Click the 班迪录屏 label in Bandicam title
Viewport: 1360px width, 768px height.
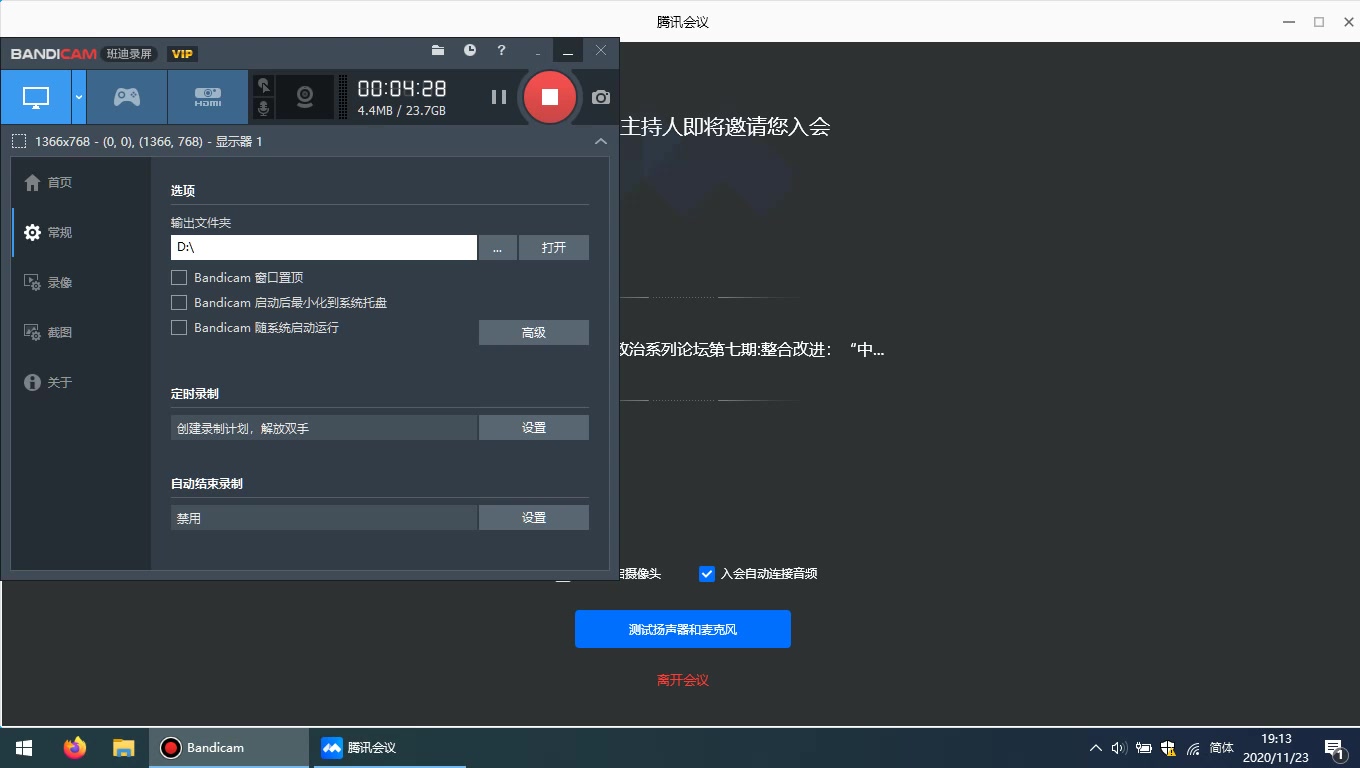tap(130, 54)
